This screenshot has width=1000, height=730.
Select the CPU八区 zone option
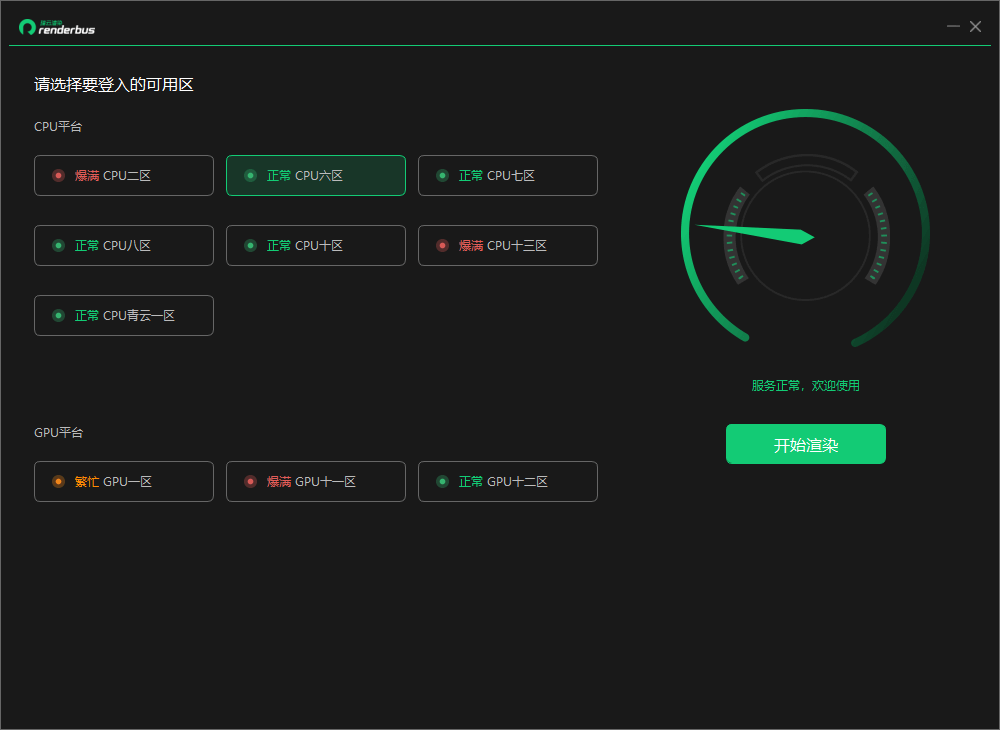[x=124, y=245]
